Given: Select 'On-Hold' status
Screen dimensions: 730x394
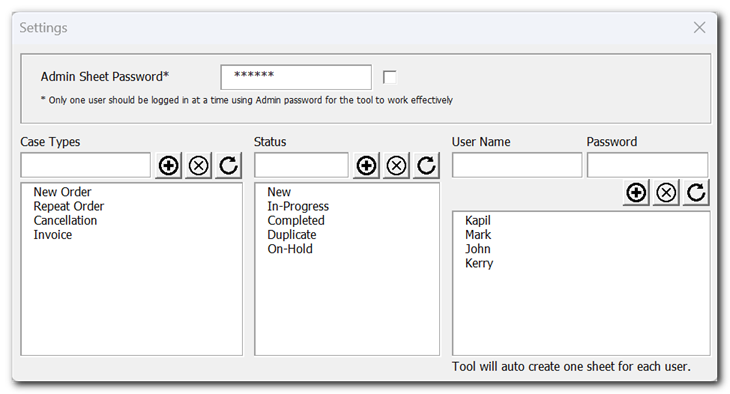Looking at the screenshot, I should 290,249.
